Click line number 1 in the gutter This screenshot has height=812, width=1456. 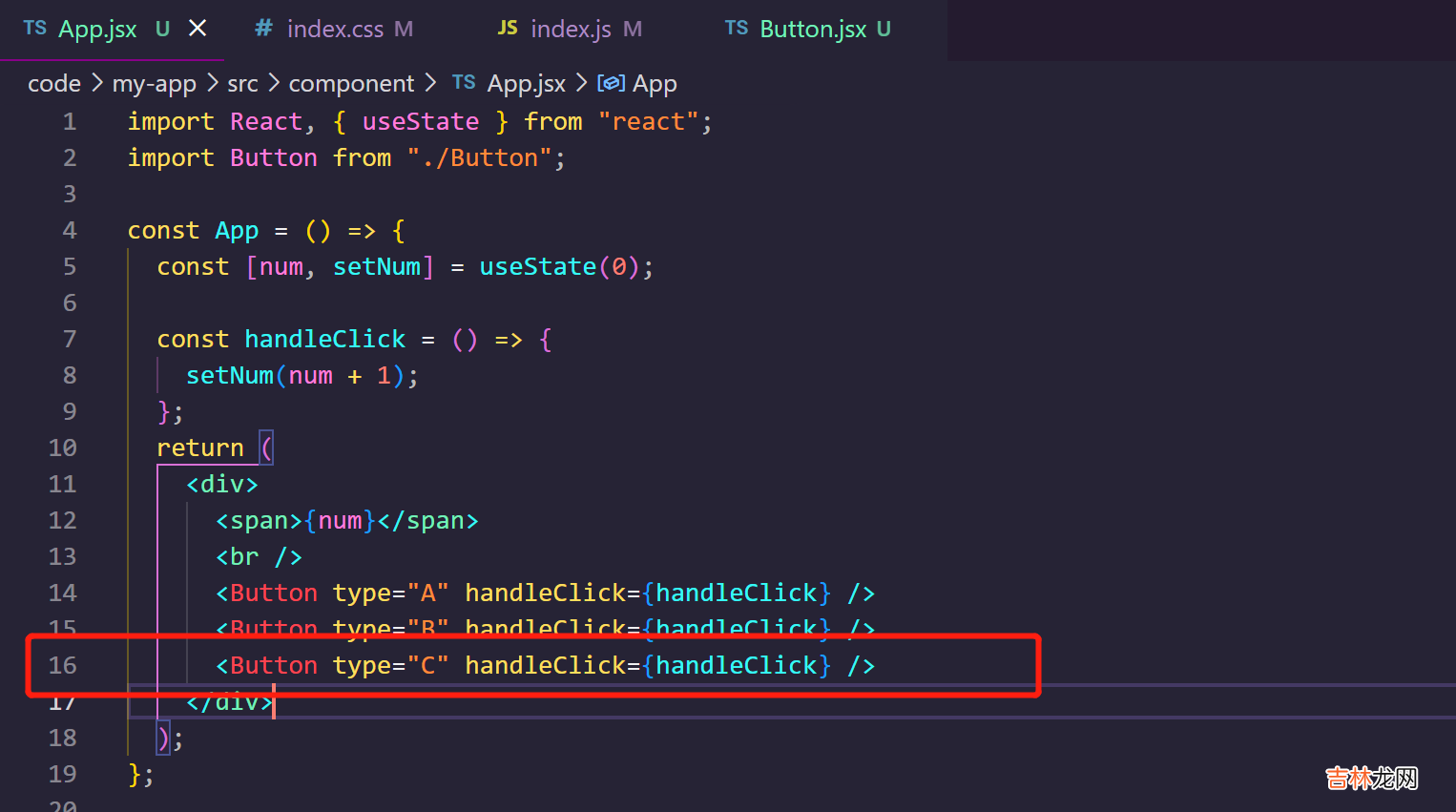click(x=69, y=122)
